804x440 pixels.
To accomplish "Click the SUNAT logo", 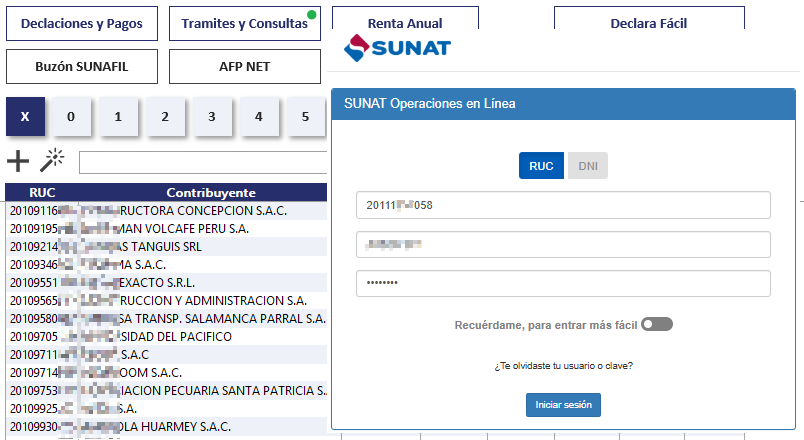I will [x=397, y=48].
